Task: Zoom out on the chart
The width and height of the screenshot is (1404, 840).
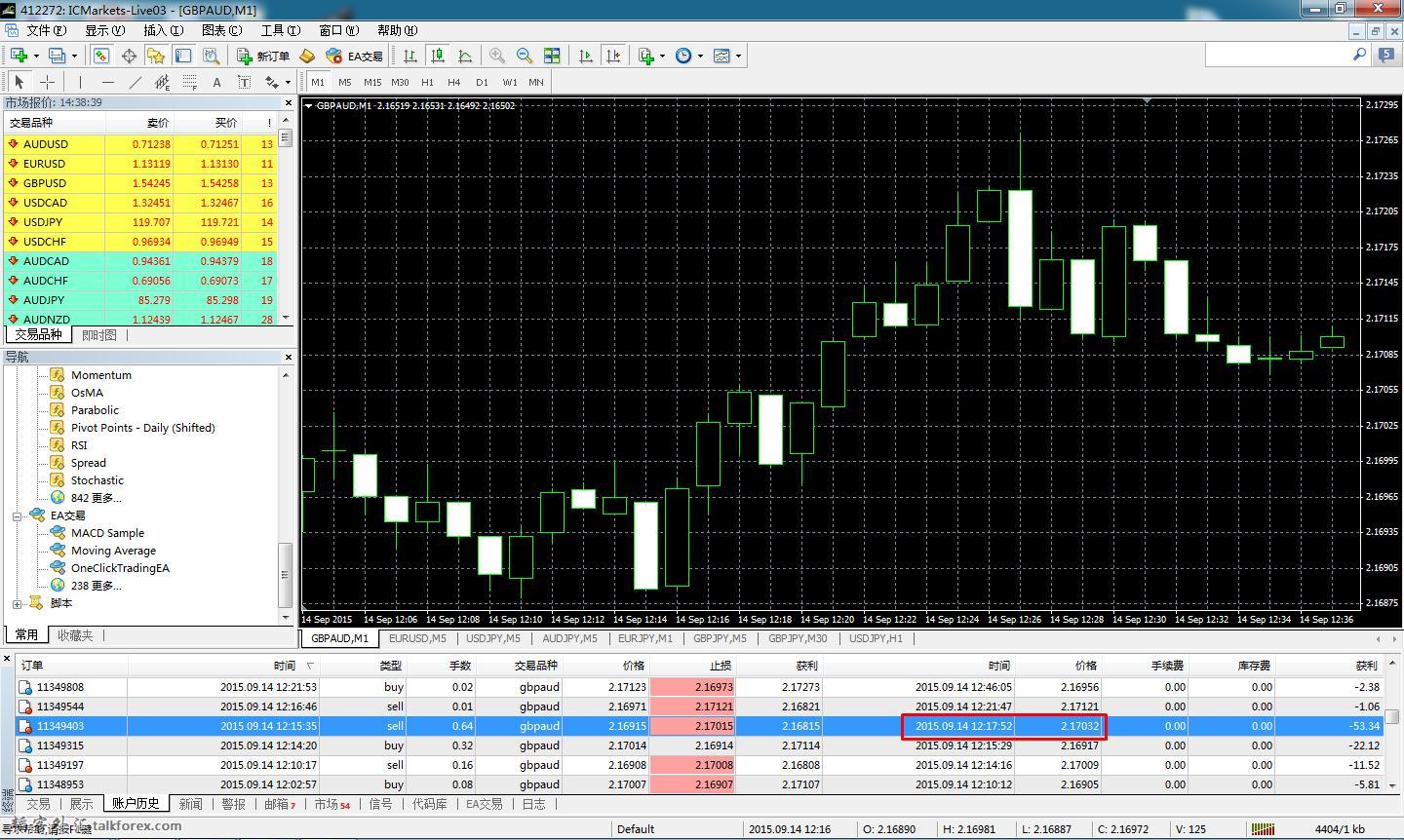Action: 525,56
